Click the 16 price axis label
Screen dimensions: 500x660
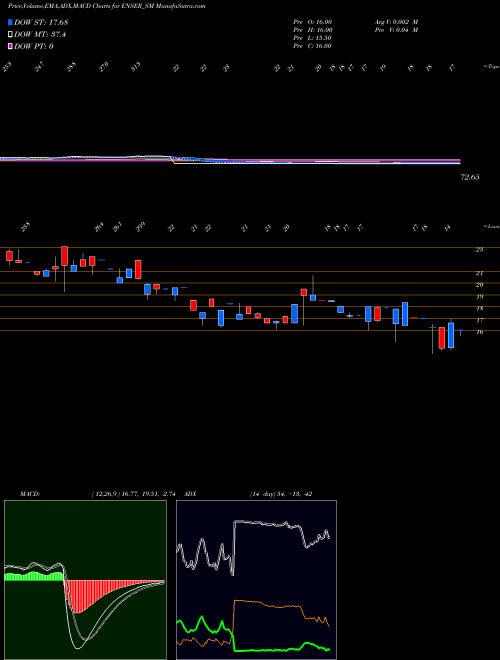click(x=479, y=332)
